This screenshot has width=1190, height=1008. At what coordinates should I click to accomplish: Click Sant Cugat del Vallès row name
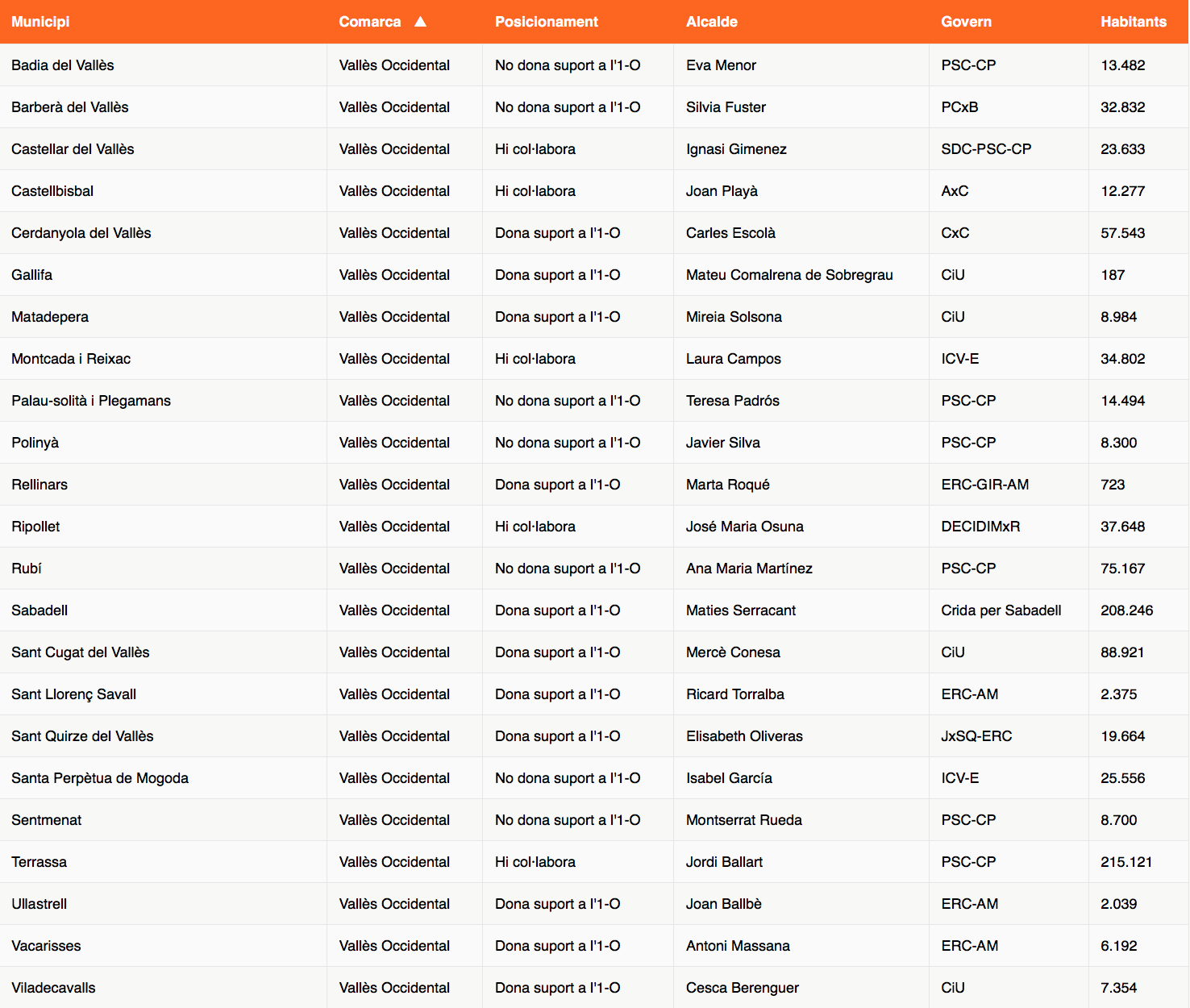click(81, 652)
